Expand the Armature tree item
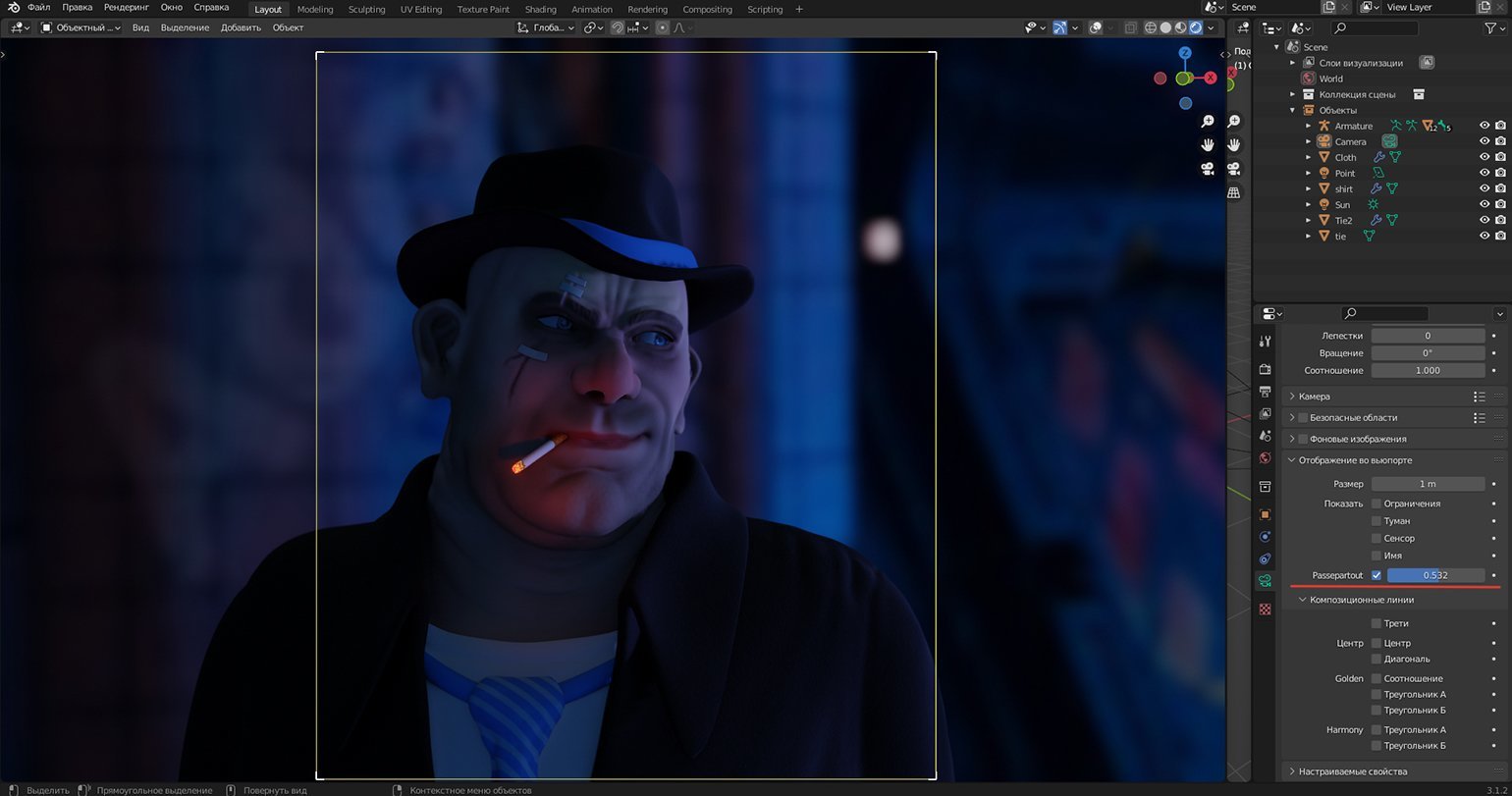The width and height of the screenshot is (1512, 796). pos(1308,126)
